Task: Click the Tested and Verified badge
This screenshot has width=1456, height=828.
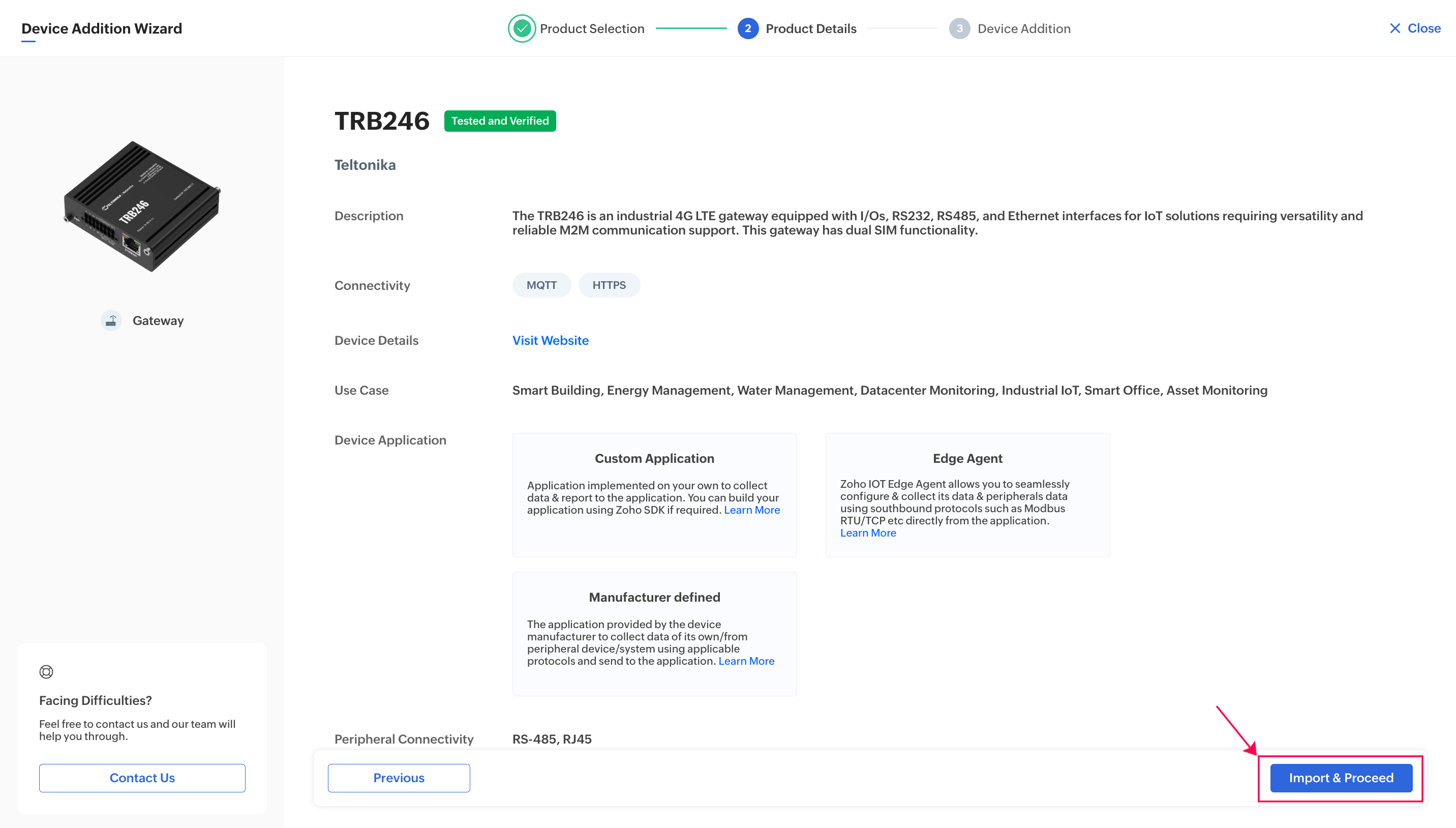Action: tap(500, 121)
